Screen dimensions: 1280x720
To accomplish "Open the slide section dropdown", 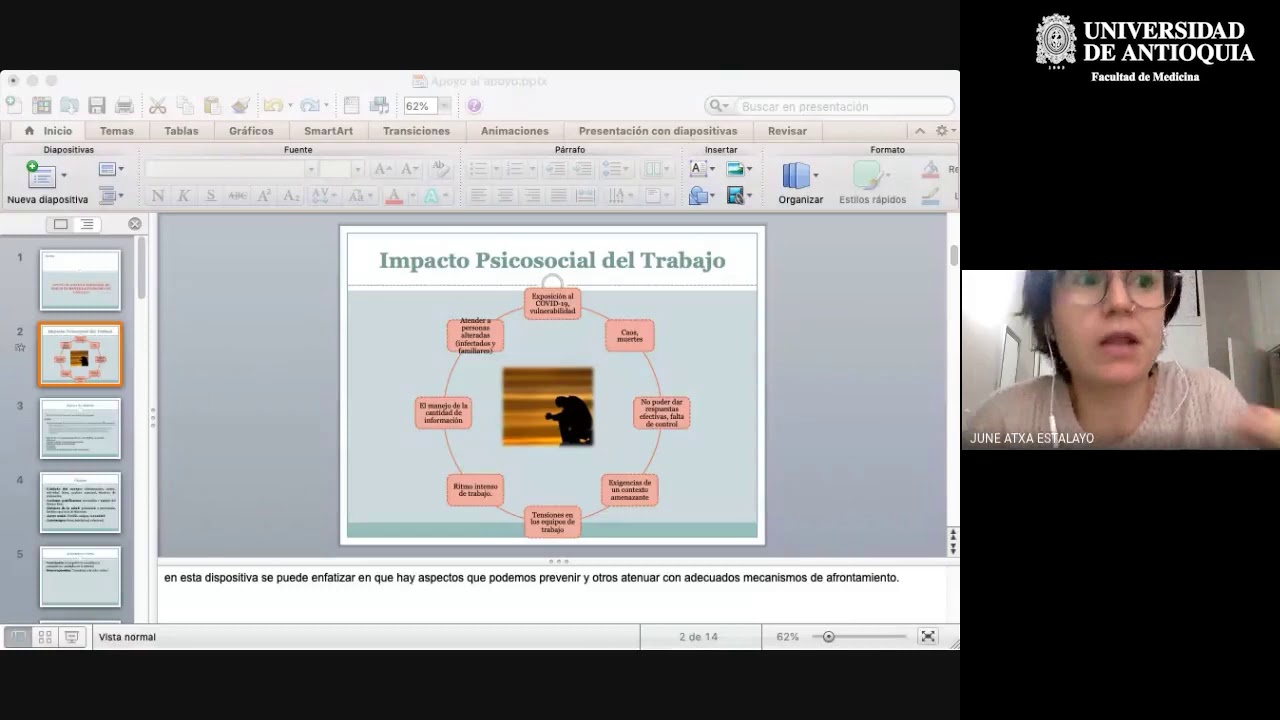I will click(x=111, y=196).
